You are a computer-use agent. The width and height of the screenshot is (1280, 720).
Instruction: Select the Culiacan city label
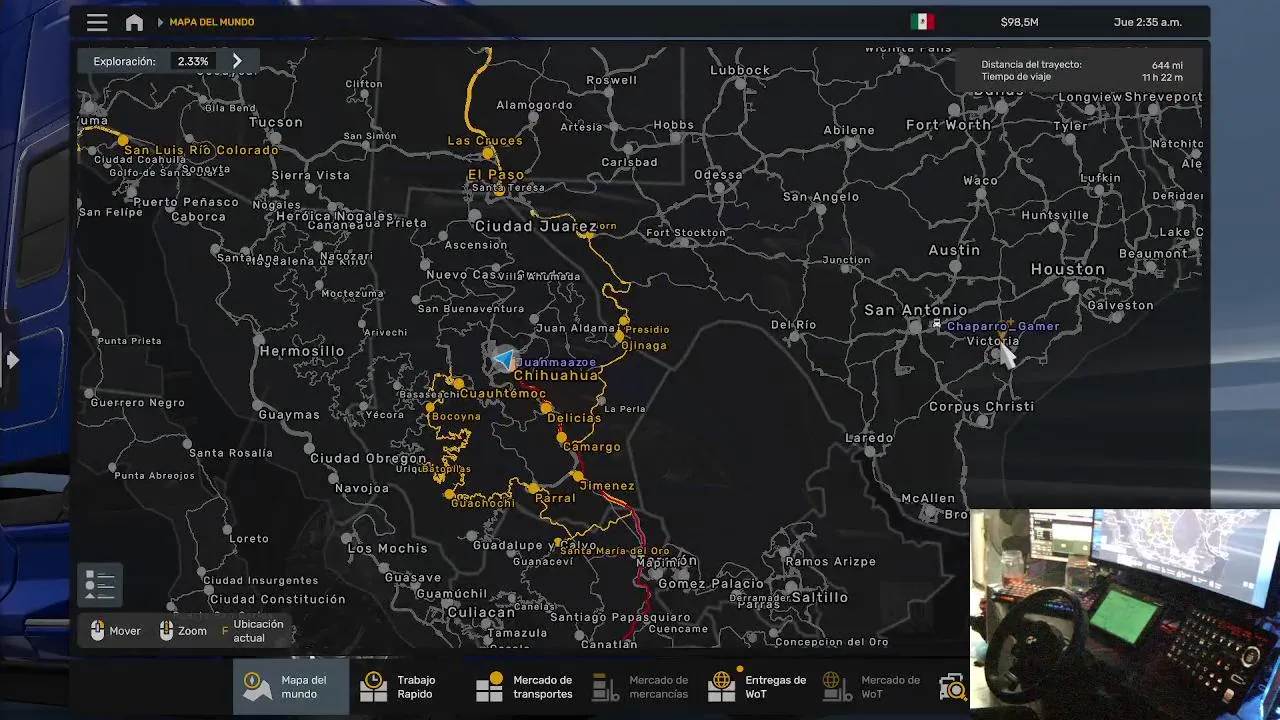tap(481, 612)
